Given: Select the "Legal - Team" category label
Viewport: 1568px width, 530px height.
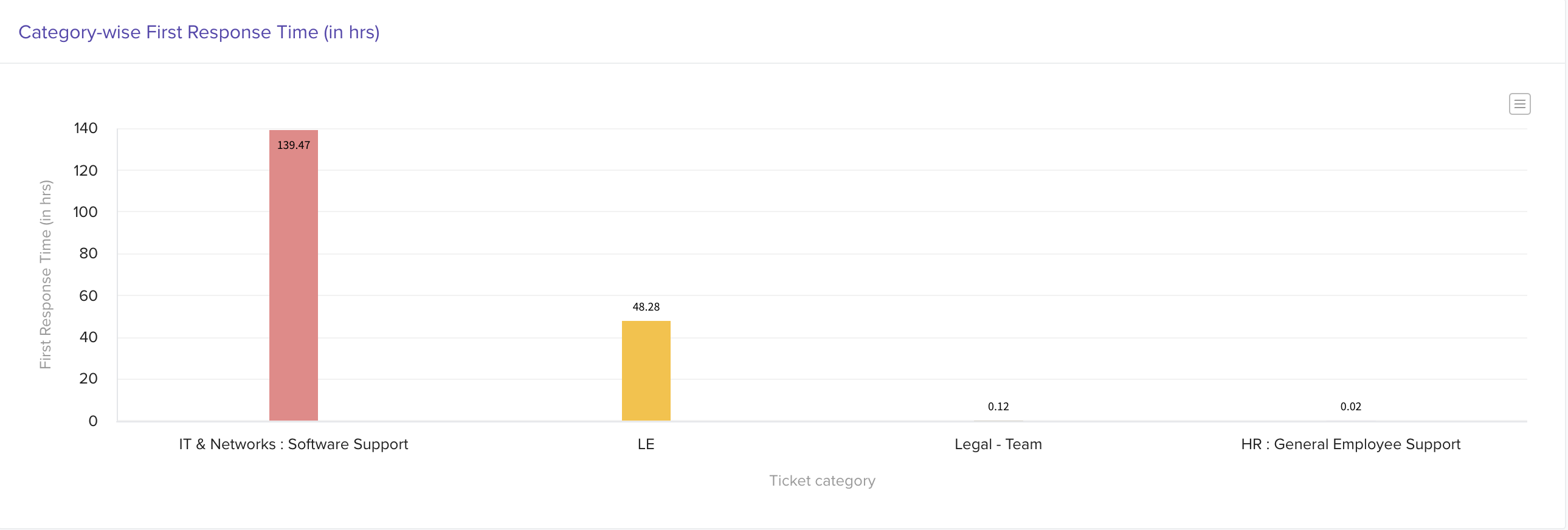Looking at the screenshot, I should coord(998,444).
